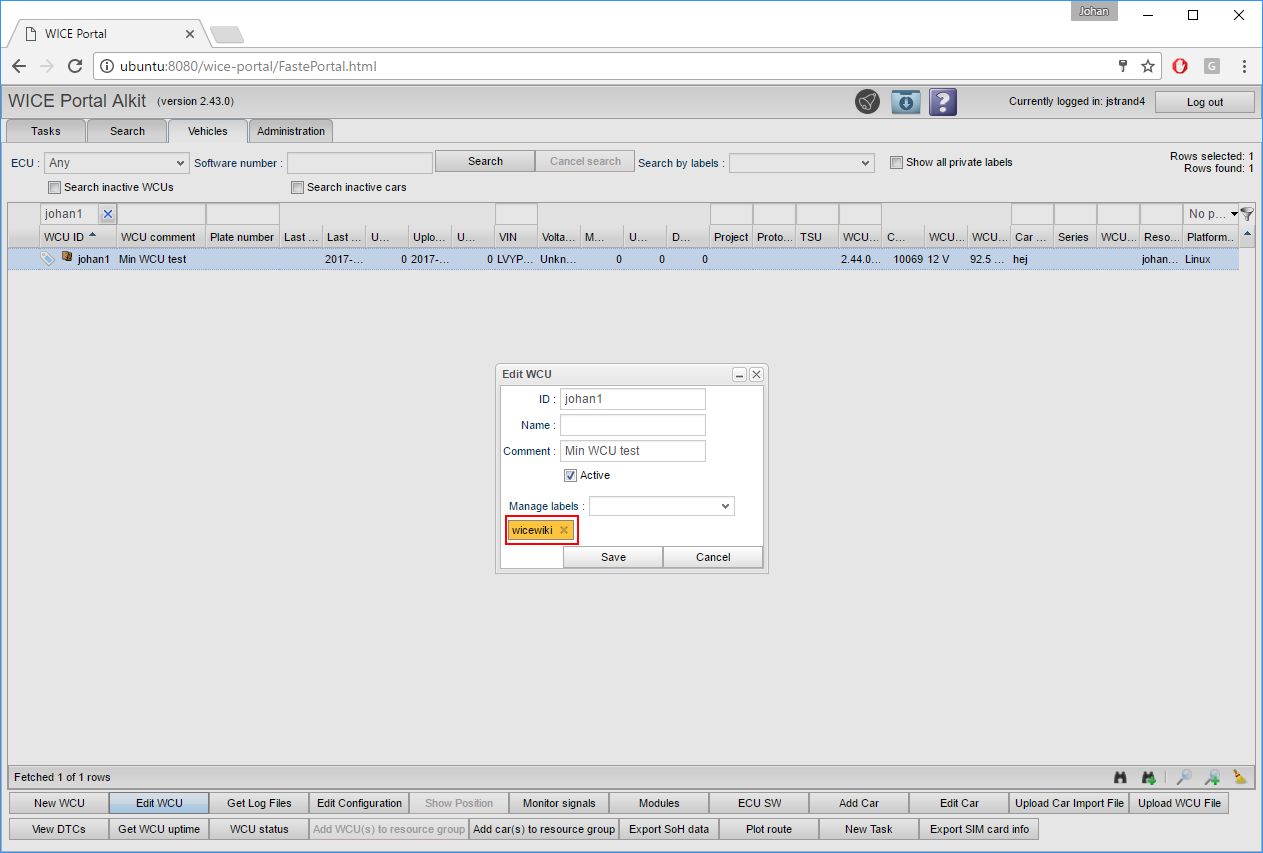Click the Log out button
Image resolution: width=1263 pixels, height=853 pixels.
tap(1204, 102)
